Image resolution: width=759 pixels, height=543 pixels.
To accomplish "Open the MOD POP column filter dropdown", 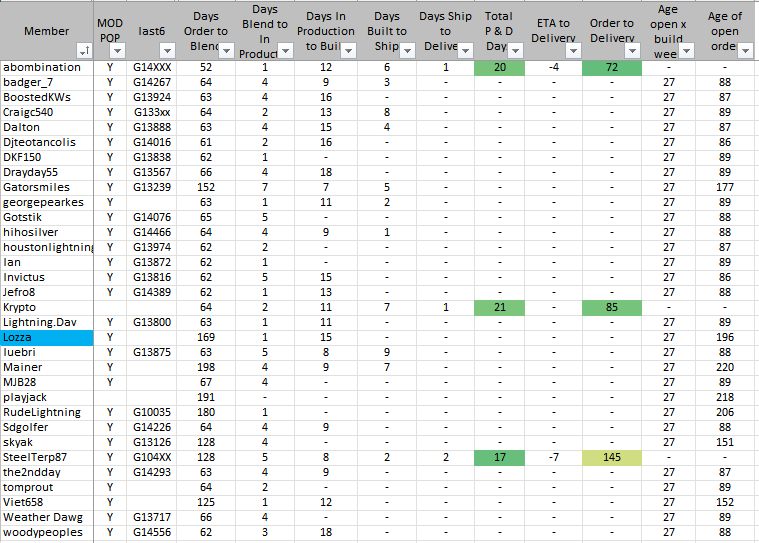I will [118, 51].
